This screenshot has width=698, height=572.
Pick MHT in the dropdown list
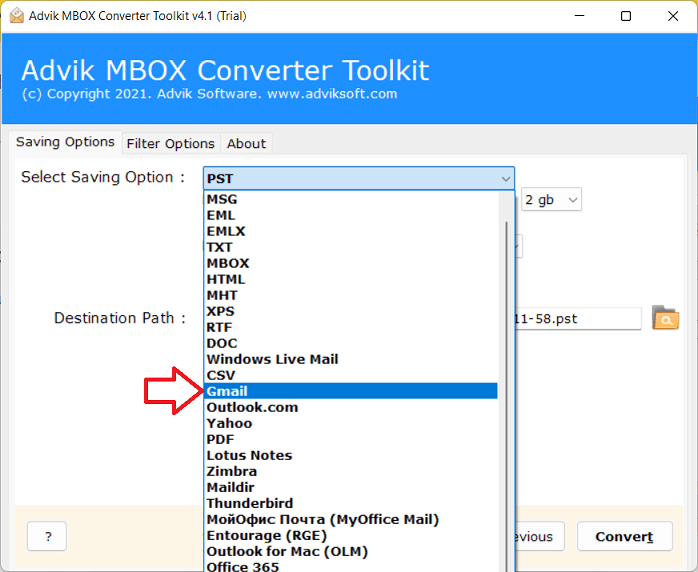click(x=351, y=295)
